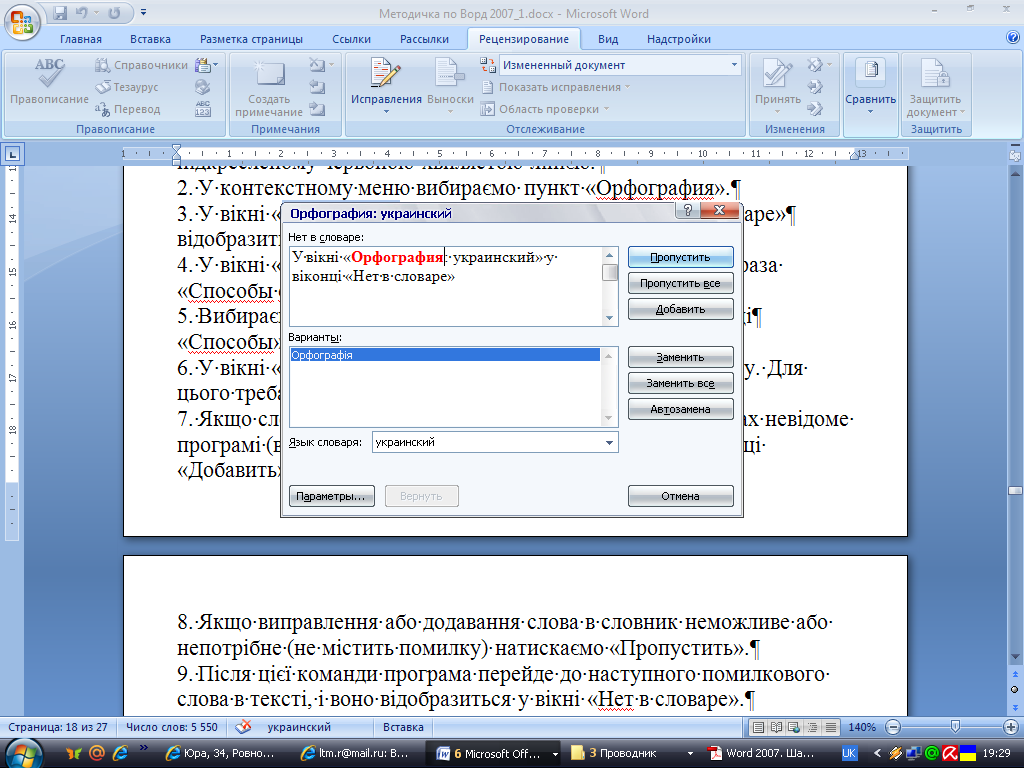This screenshot has height=768, width=1024.
Task: Open Защитить документ menu
Action: (x=935, y=87)
